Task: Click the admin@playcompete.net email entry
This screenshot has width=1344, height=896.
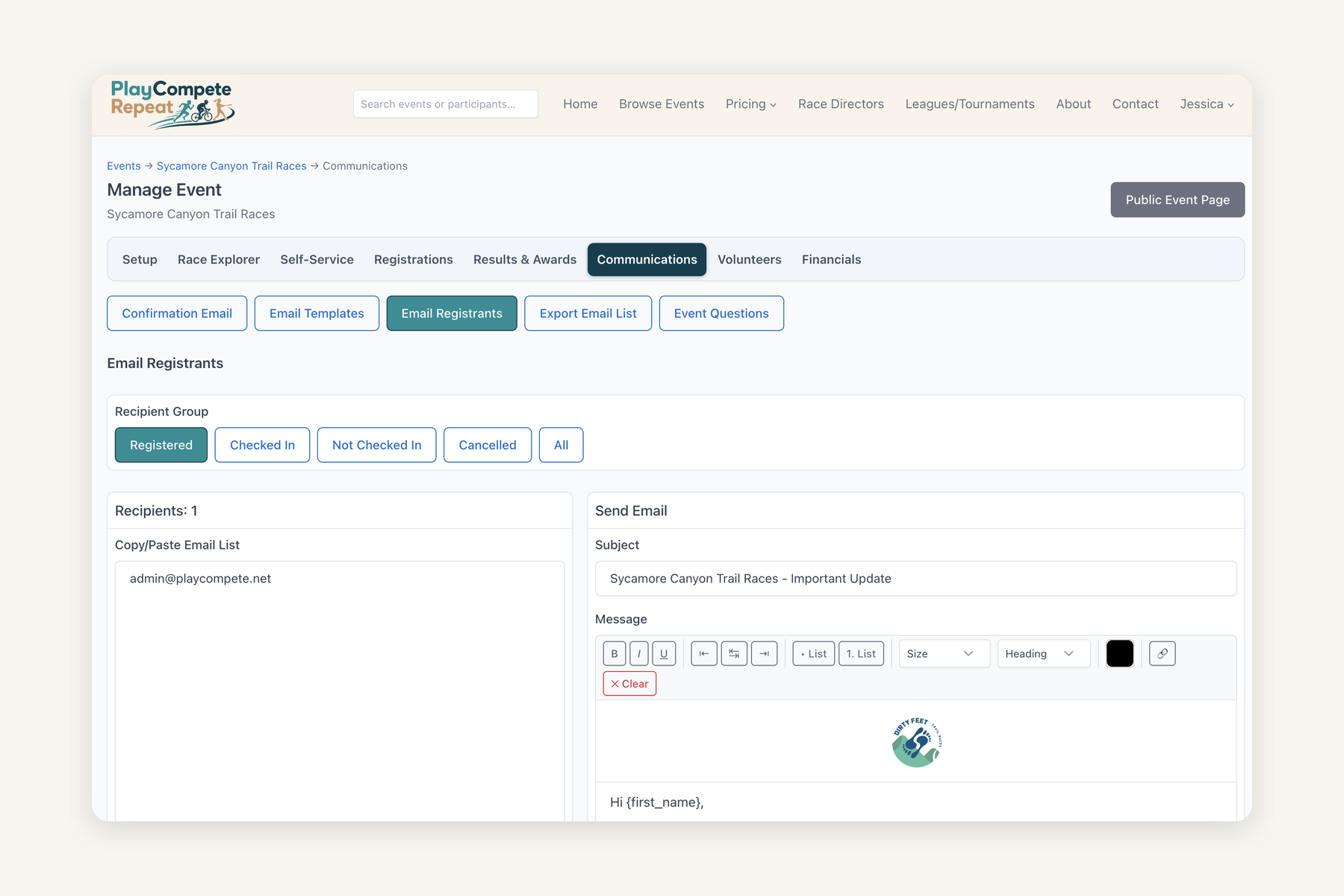Action: click(200, 579)
